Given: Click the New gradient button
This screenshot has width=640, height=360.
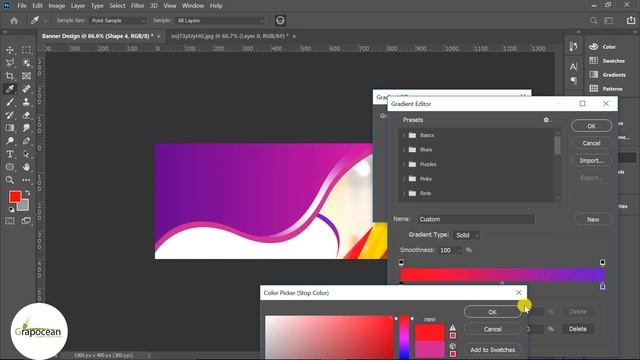Looking at the screenshot, I should [593, 219].
